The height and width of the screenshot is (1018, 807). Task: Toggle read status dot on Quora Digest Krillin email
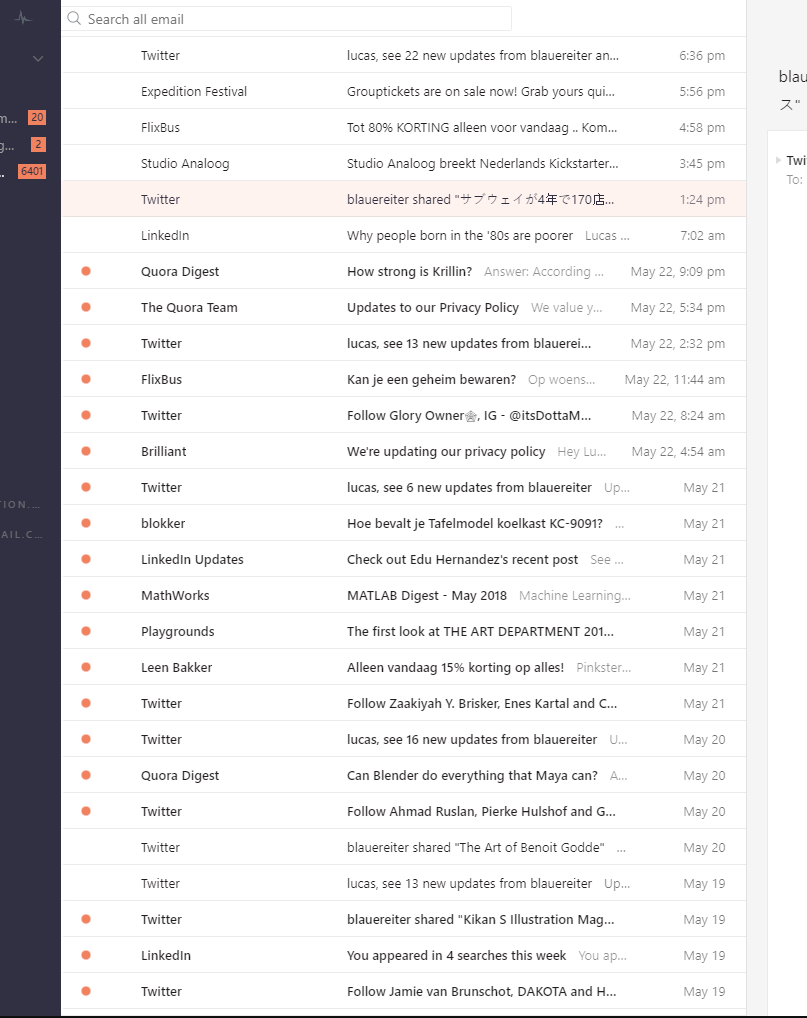point(84,271)
